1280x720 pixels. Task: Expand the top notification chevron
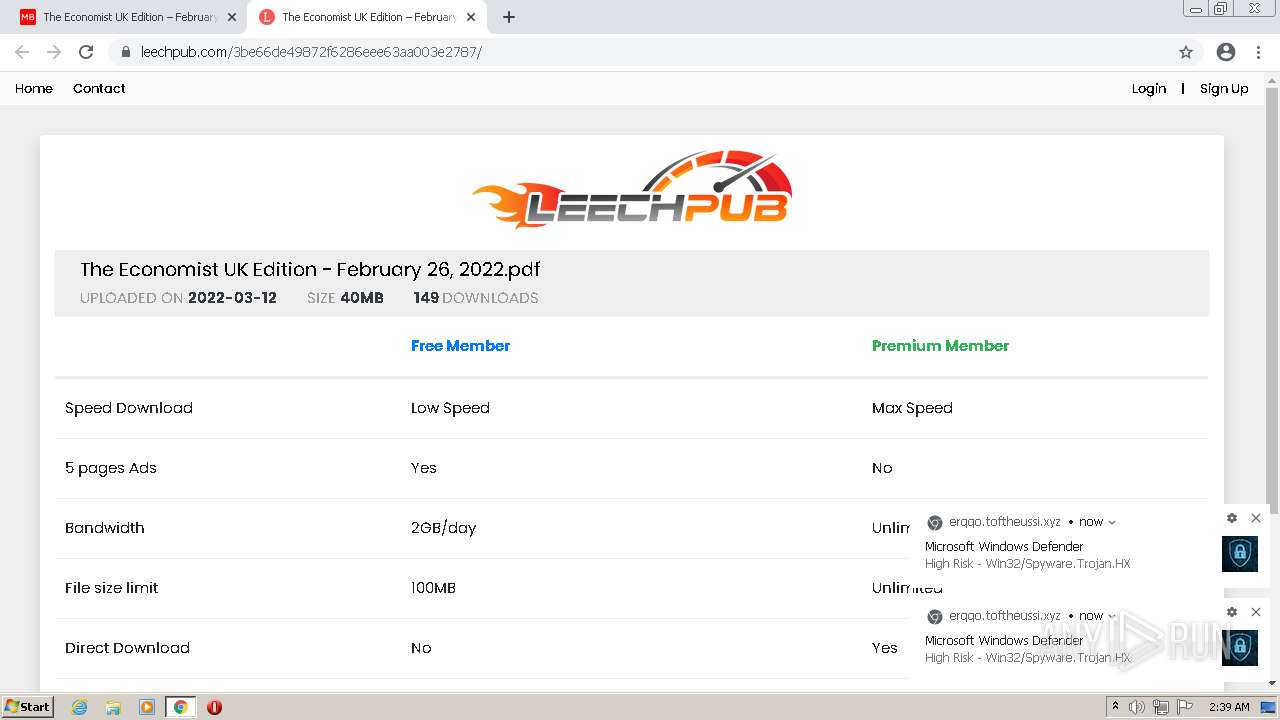(1112, 522)
